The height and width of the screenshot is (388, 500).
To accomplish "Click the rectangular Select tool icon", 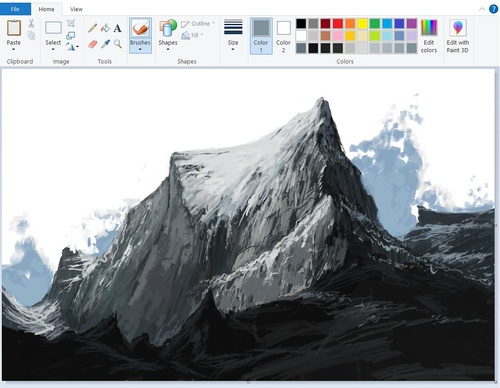I will [x=53, y=28].
